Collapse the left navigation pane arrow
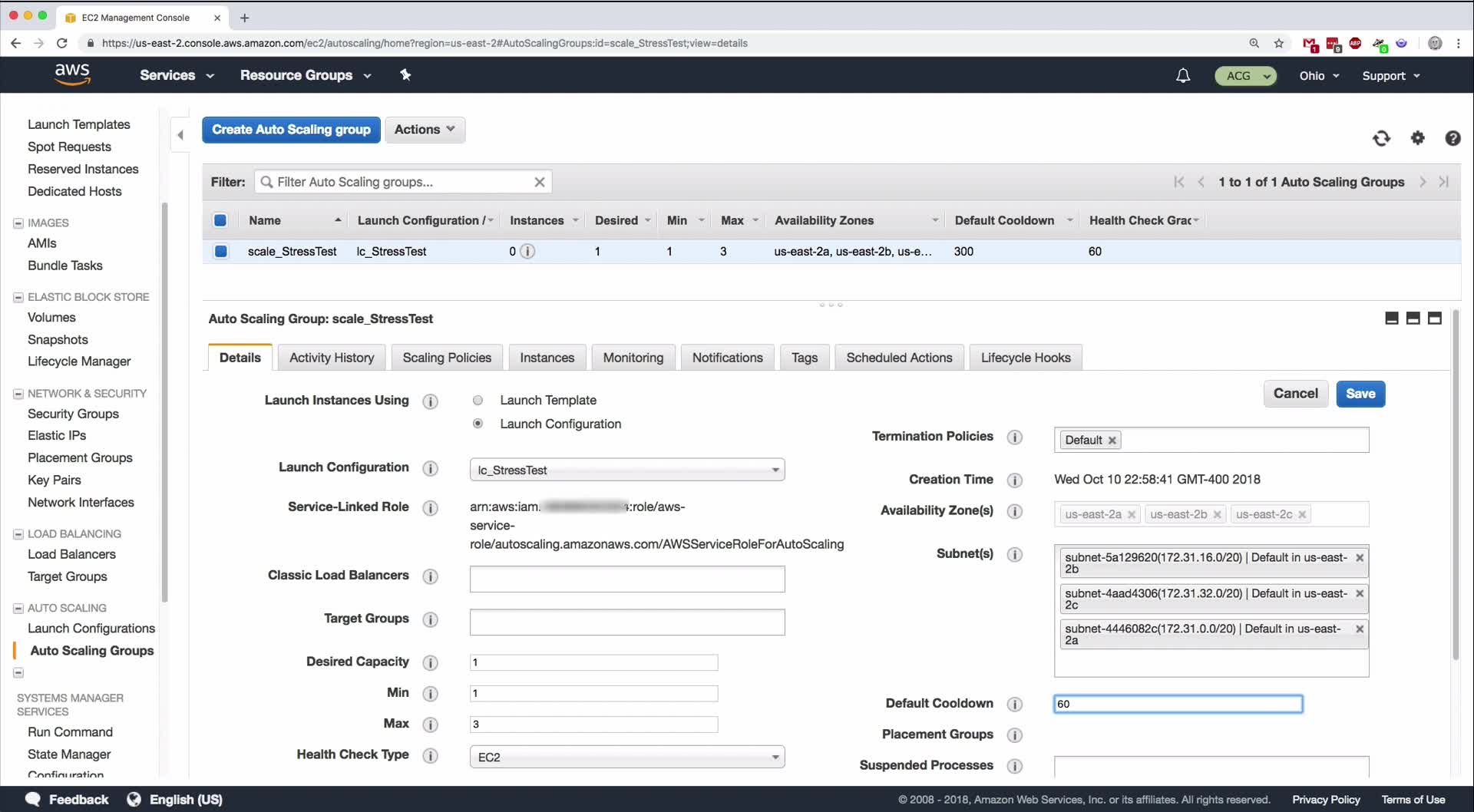 click(180, 135)
